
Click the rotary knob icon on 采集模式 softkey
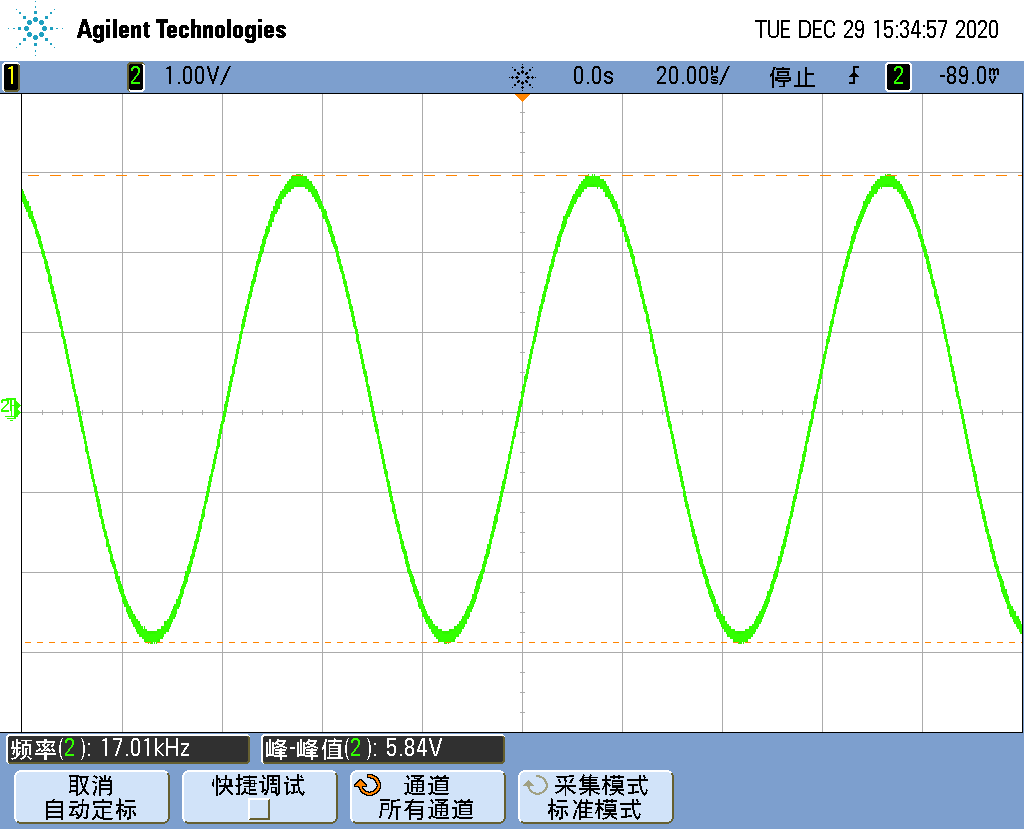[x=536, y=785]
